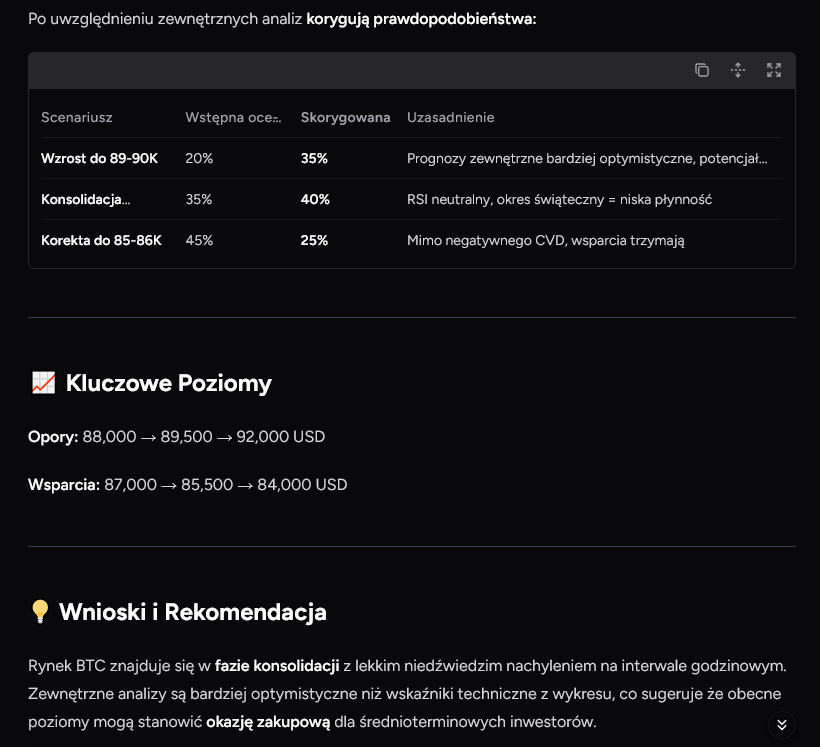Click the Wnioski i Rekomendacja heading

pos(192,612)
